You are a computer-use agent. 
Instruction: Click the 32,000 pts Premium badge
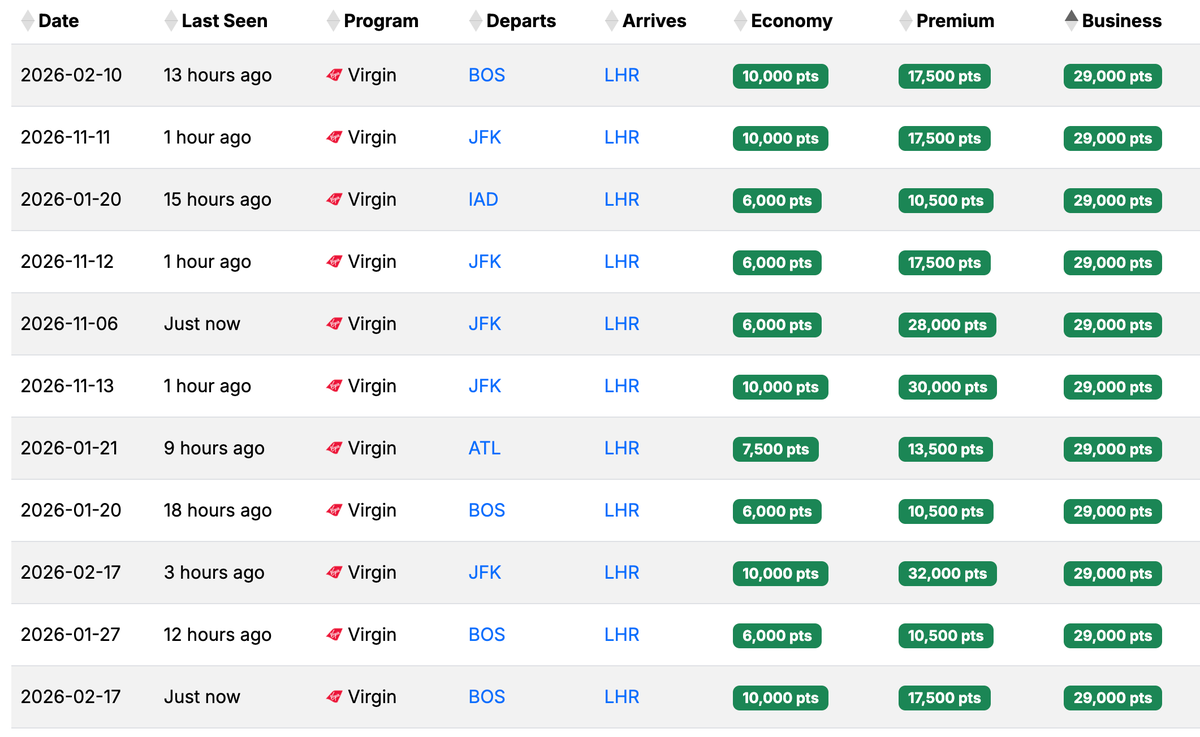(x=947, y=573)
